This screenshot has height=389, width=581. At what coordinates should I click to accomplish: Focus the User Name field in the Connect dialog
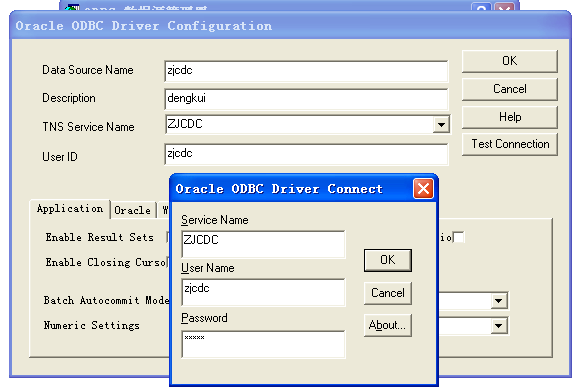263,292
